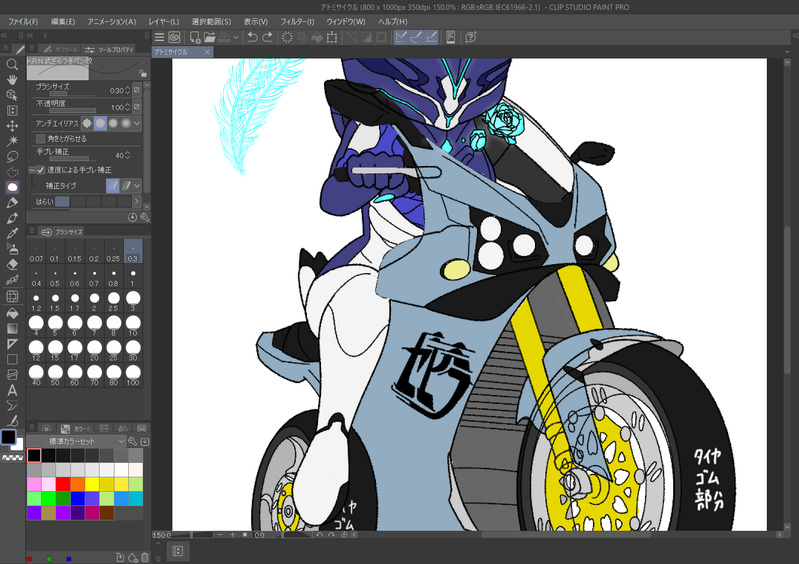Open the 標準カラーセット dropdown
This screenshot has height=564, width=799.
(75, 441)
